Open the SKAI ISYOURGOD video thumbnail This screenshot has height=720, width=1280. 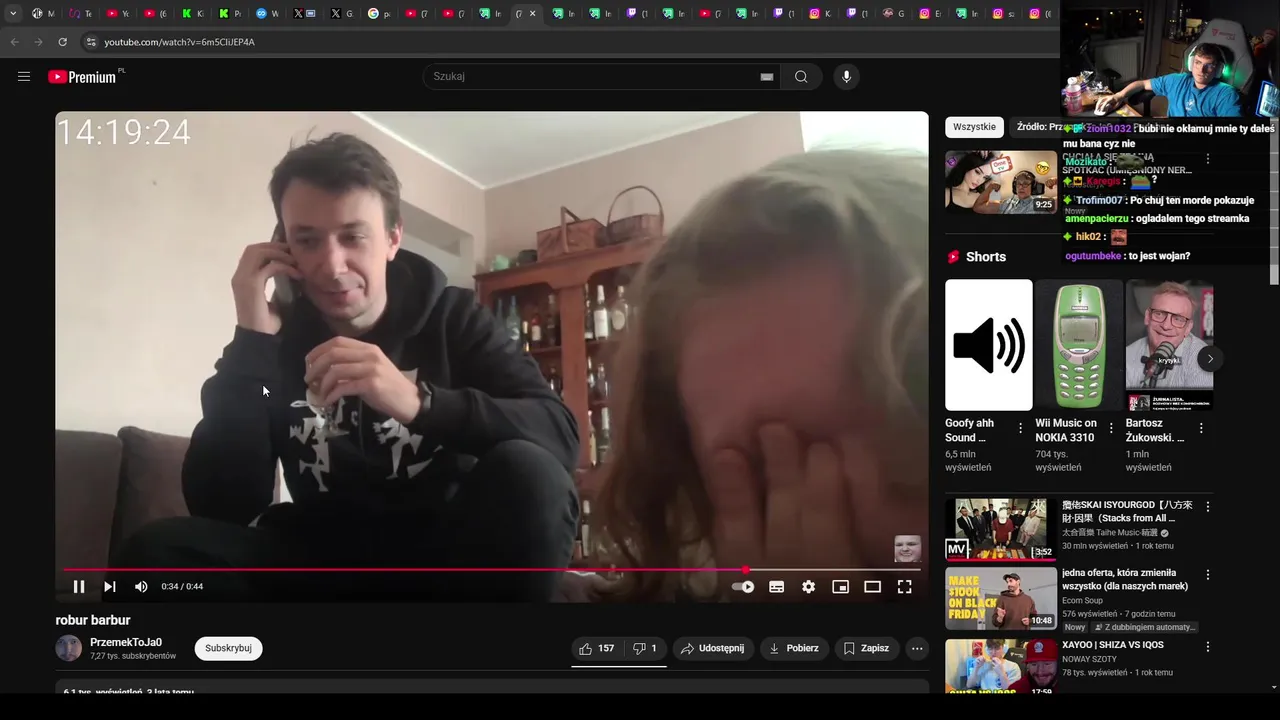(1001, 529)
